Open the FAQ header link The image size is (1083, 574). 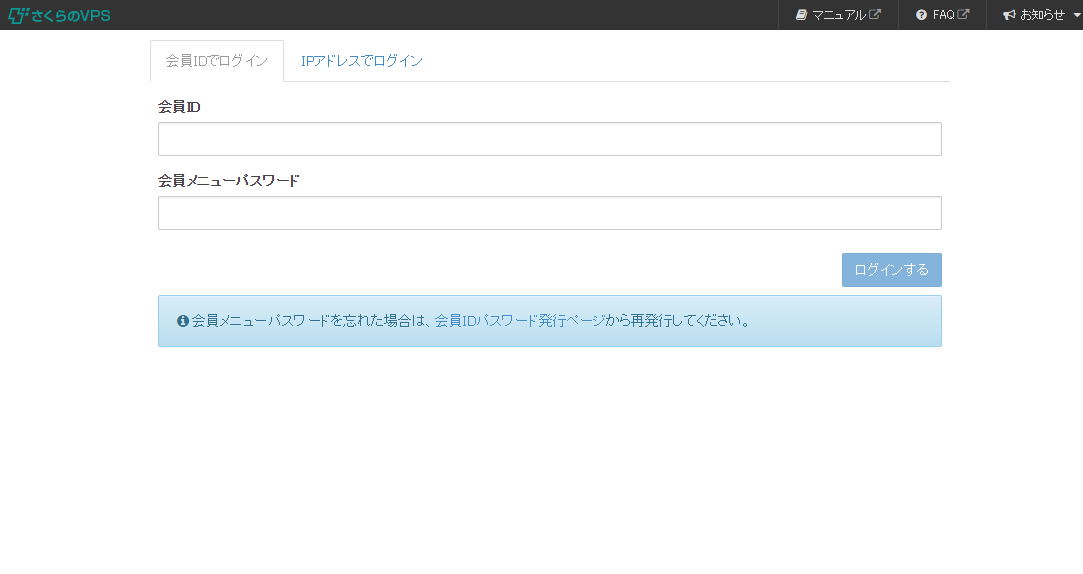pos(943,15)
